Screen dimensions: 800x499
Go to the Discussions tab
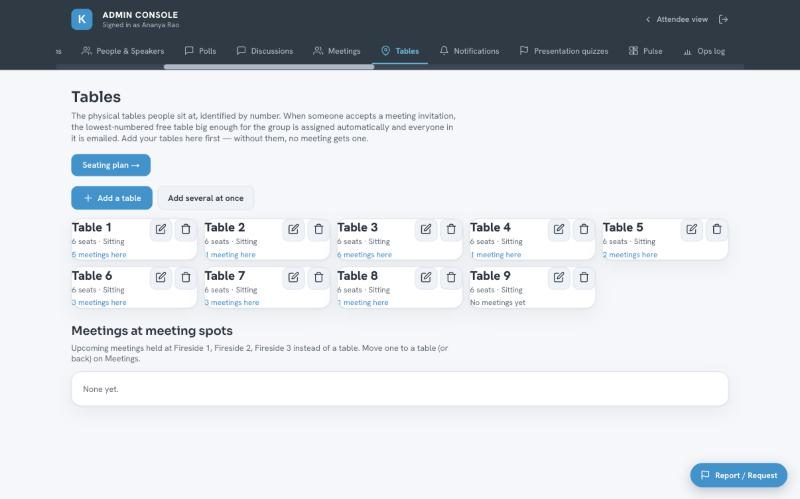265,51
